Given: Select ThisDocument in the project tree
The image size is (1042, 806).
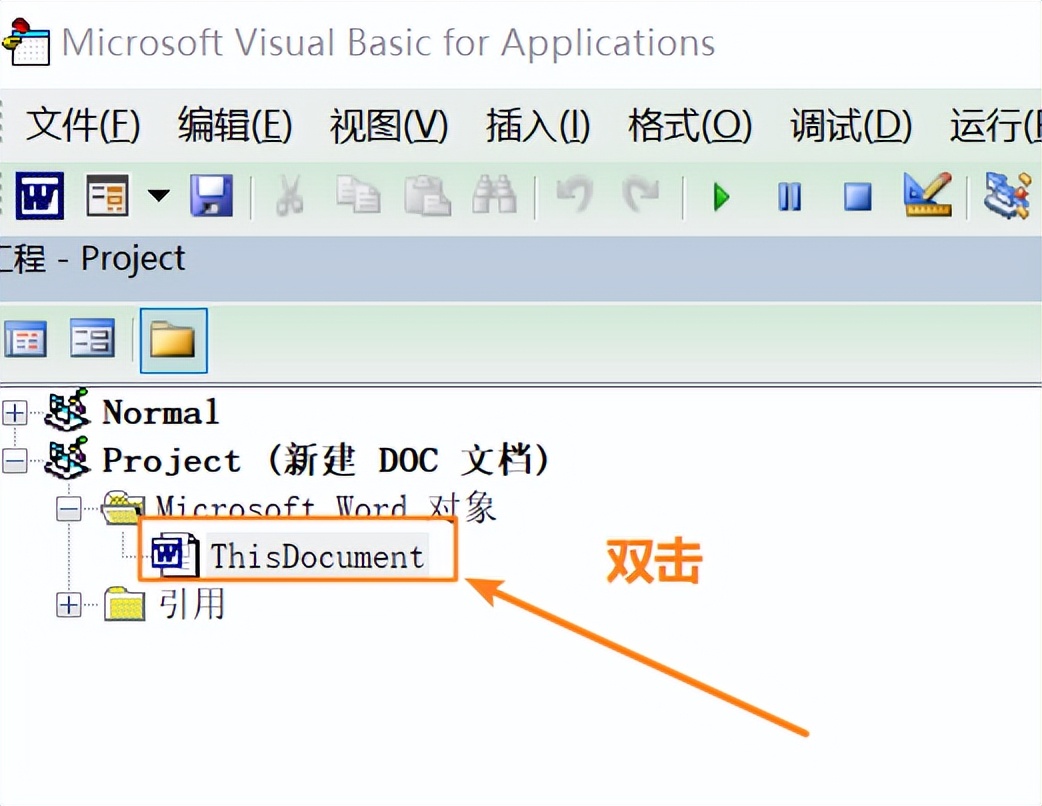Looking at the screenshot, I should pyautogui.click(x=317, y=556).
